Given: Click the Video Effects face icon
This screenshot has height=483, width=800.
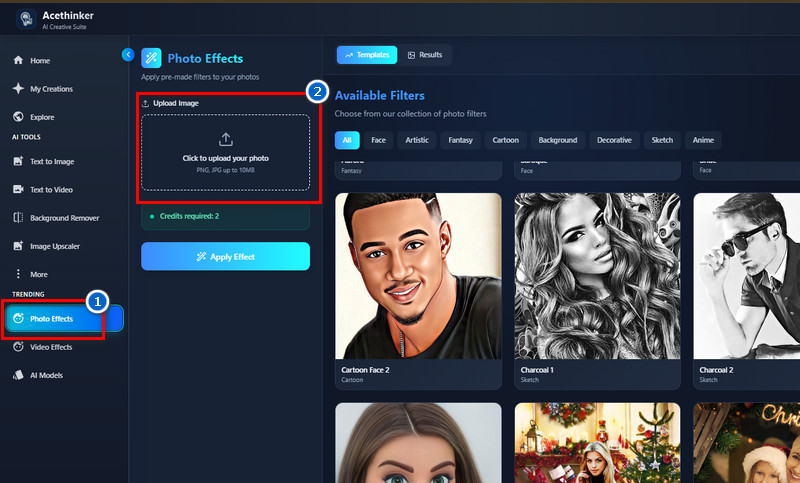Looking at the screenshot, I should (x=18, y=347).
